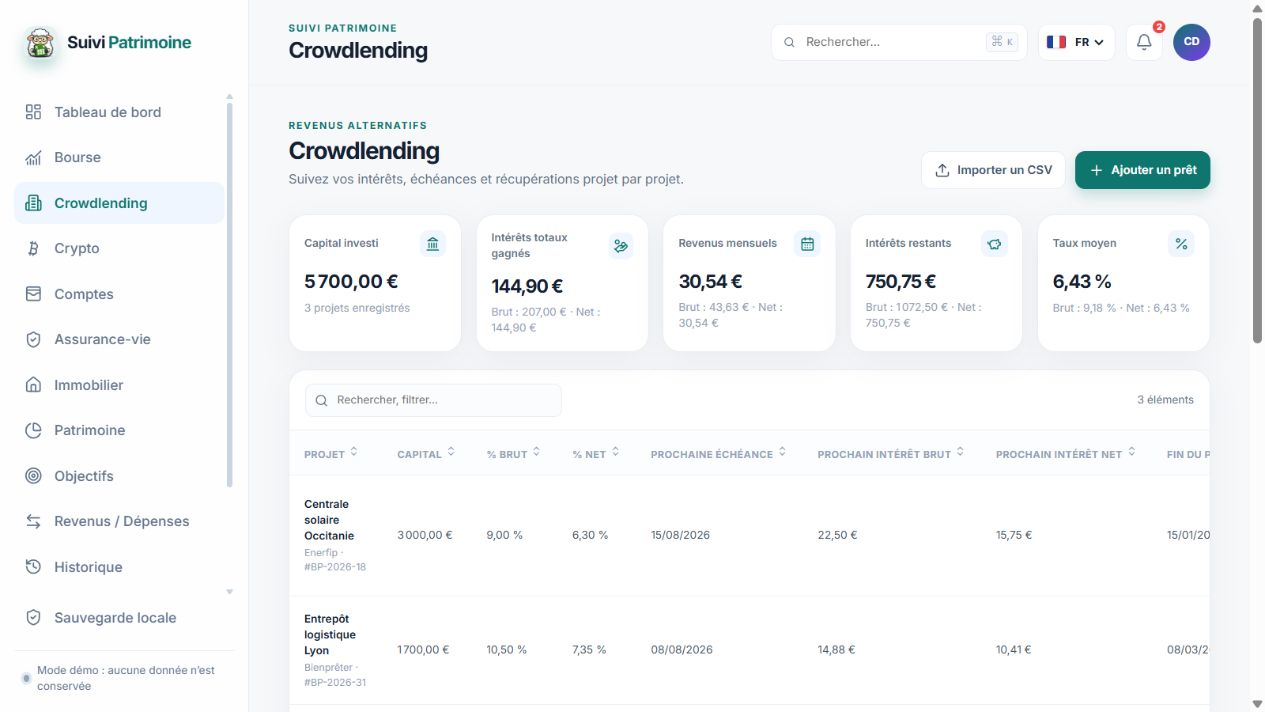Sort by PROCHAIN INTÉRÊT NET column
The height and width of the screenshot is (712, 1265).
click(1066, 454)
